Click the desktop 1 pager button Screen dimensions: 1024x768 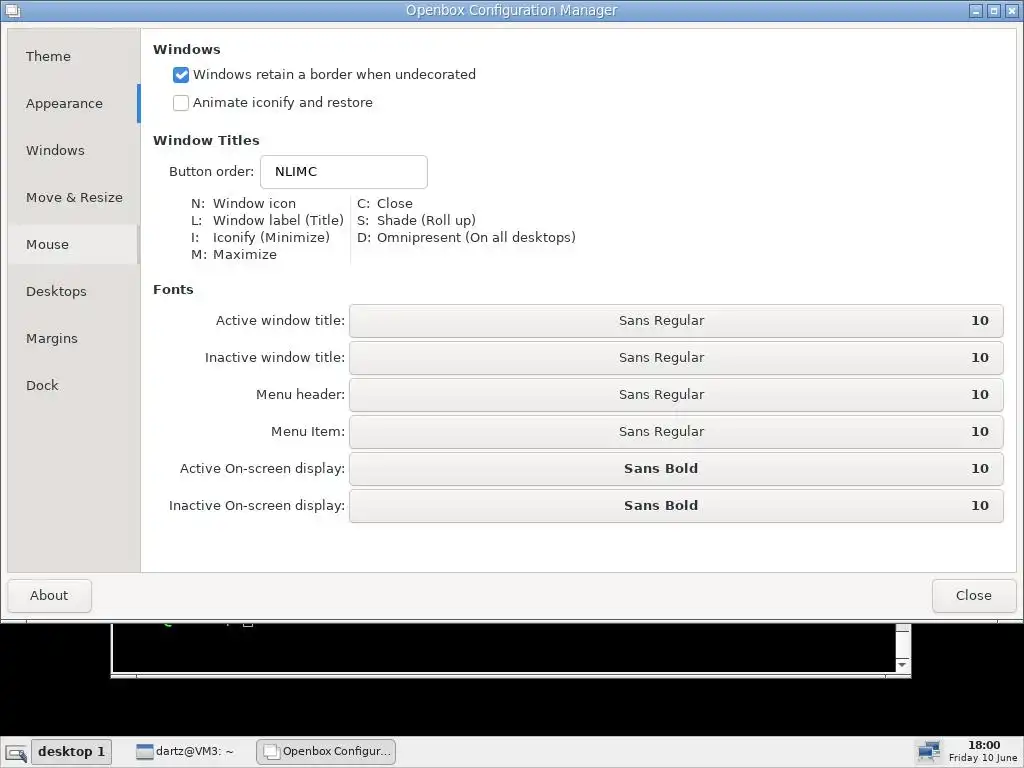[72, 752]
